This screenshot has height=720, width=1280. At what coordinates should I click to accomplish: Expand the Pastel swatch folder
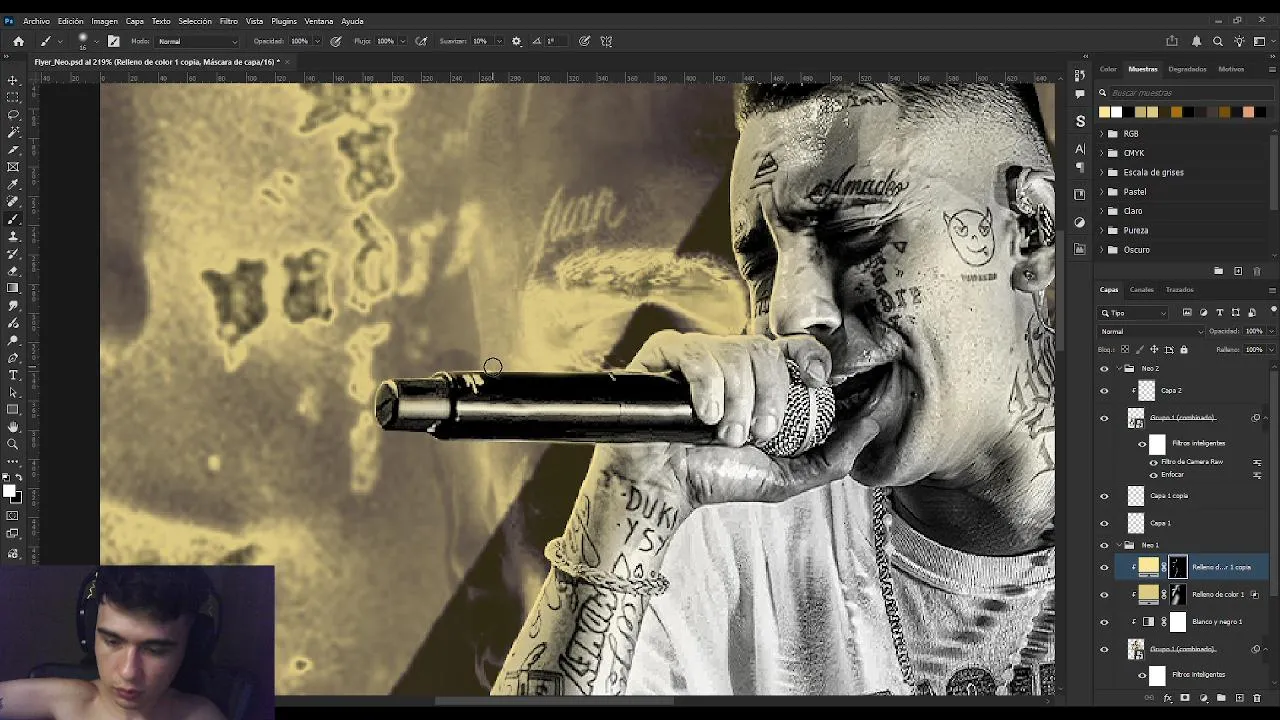[x=1102, y=191]
